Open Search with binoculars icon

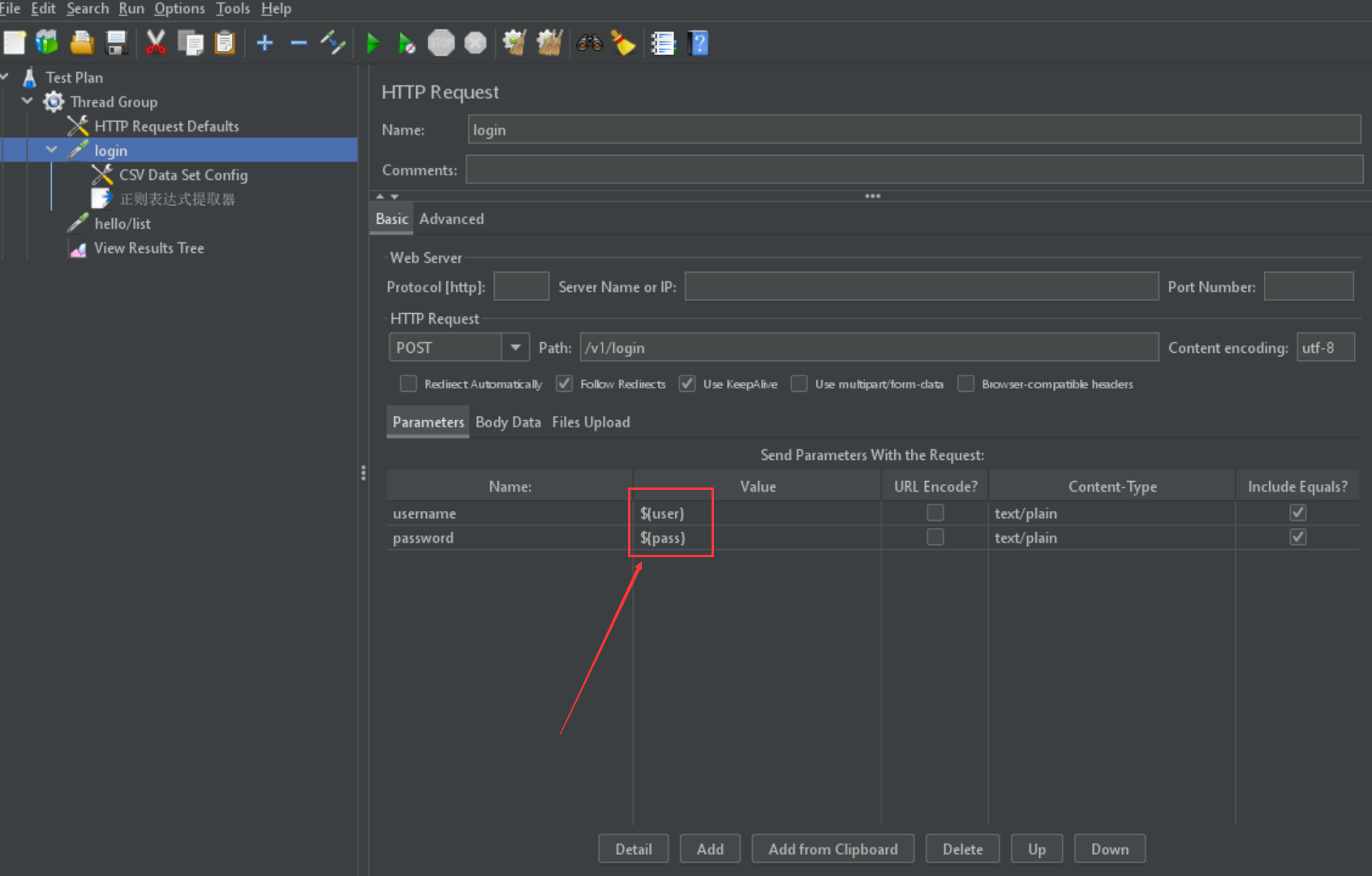[x=589, y=42]
